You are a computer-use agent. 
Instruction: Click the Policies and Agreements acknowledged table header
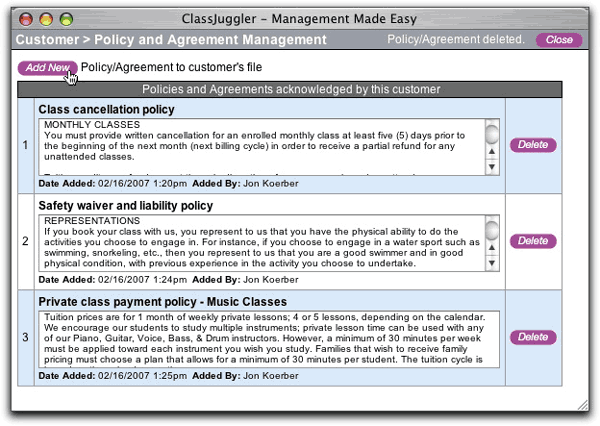(290, 89)
